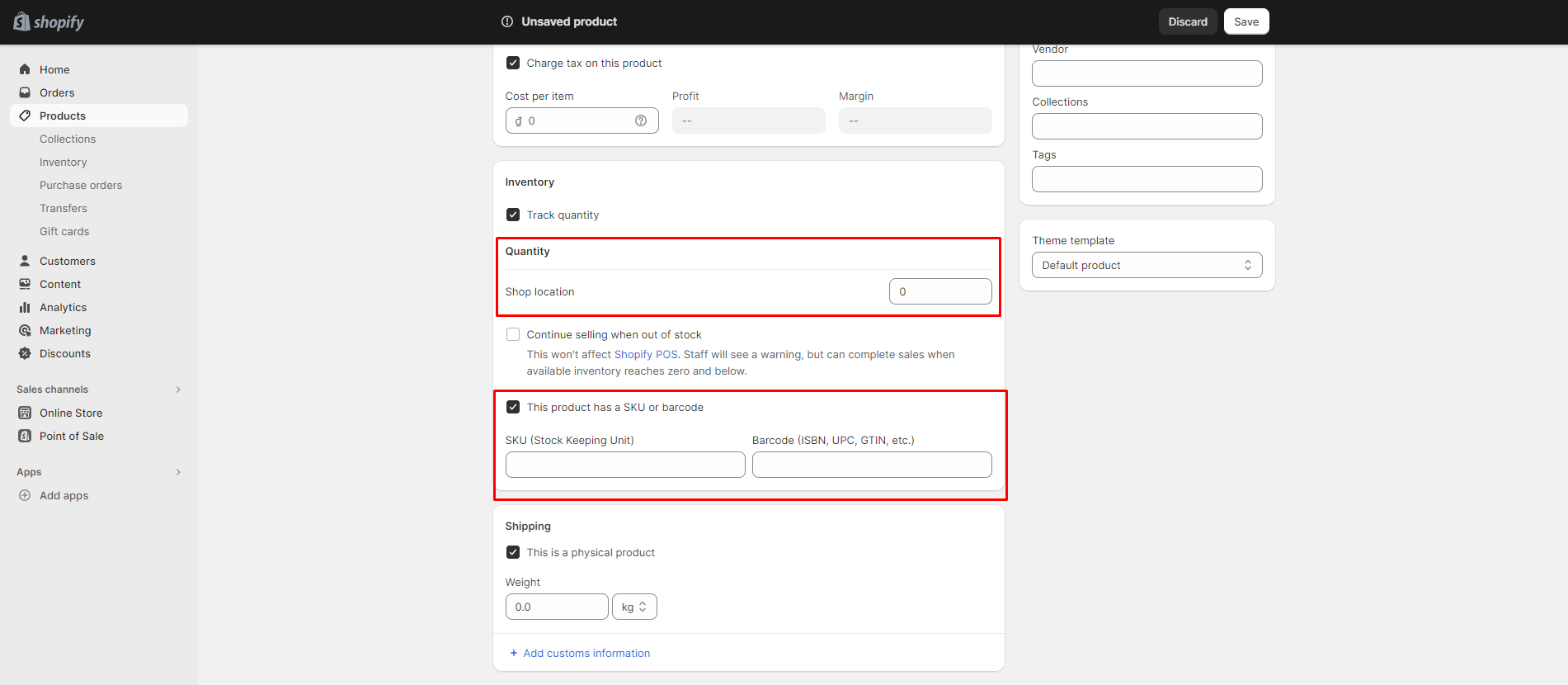Open the weight unit kg dropdown

click(x=634, y=607)
